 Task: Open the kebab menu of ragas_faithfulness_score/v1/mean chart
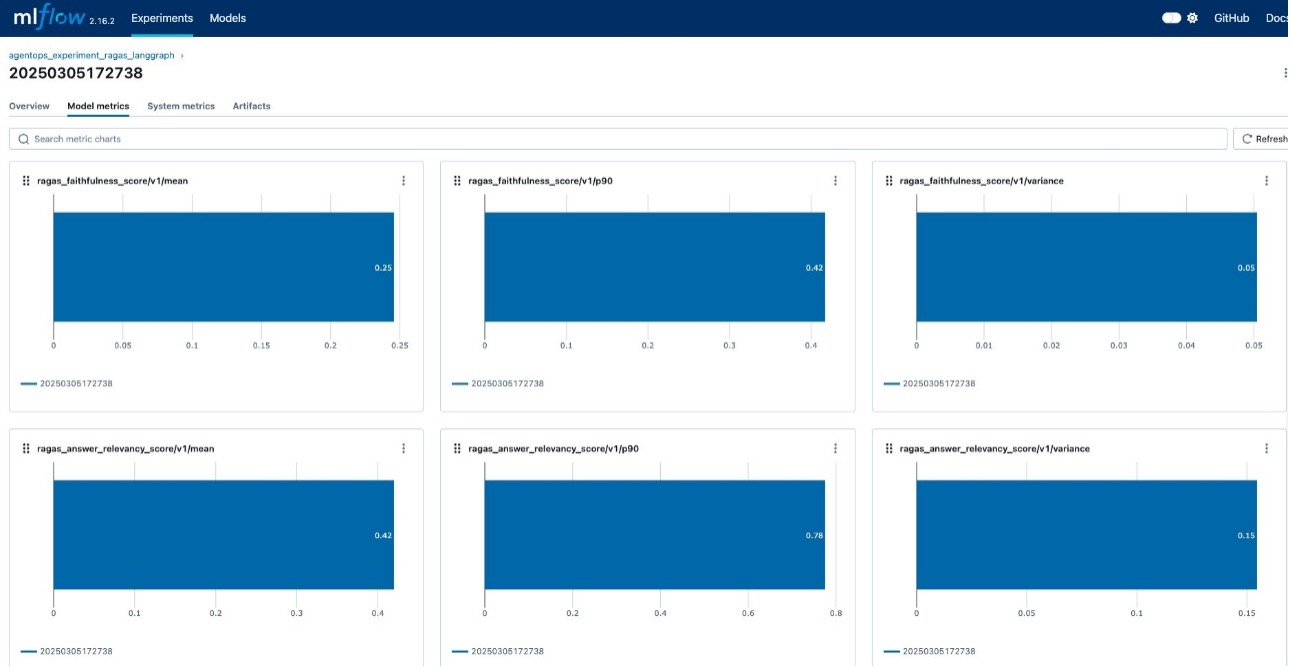coord(403,181)
